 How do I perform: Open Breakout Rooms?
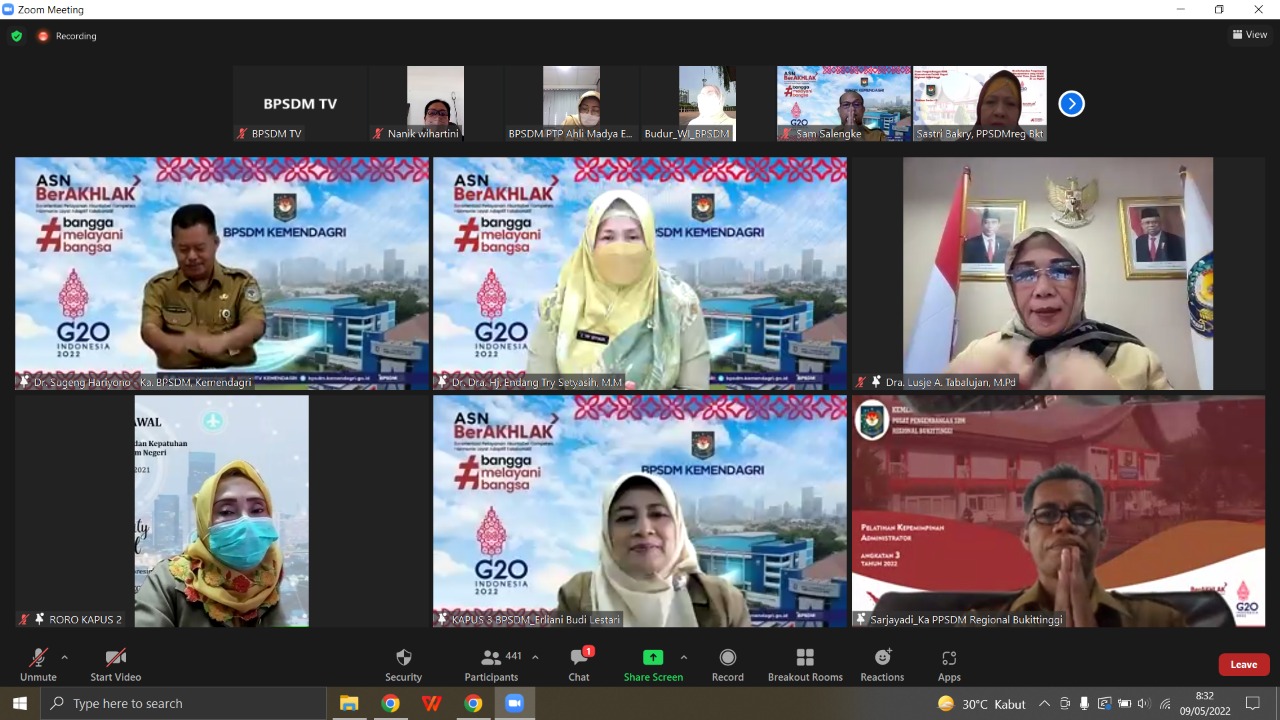pos(805,664)
